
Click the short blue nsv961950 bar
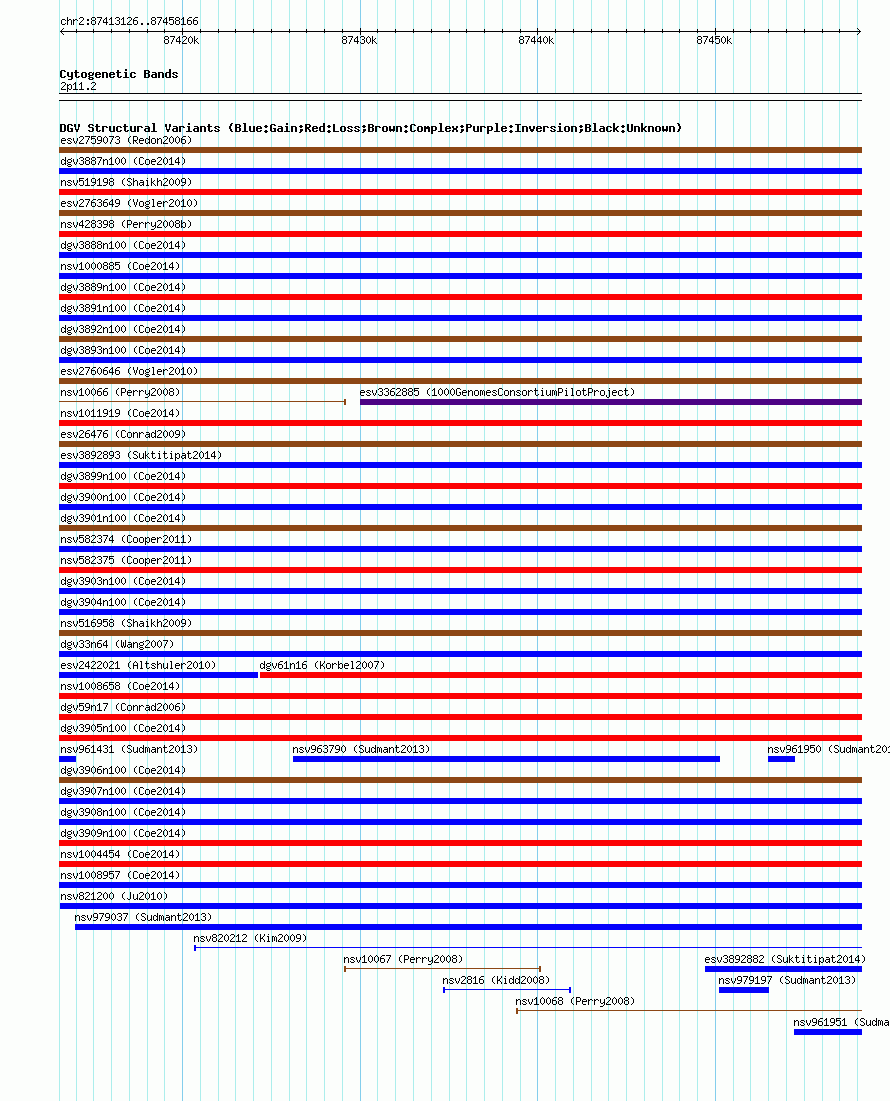781,759
